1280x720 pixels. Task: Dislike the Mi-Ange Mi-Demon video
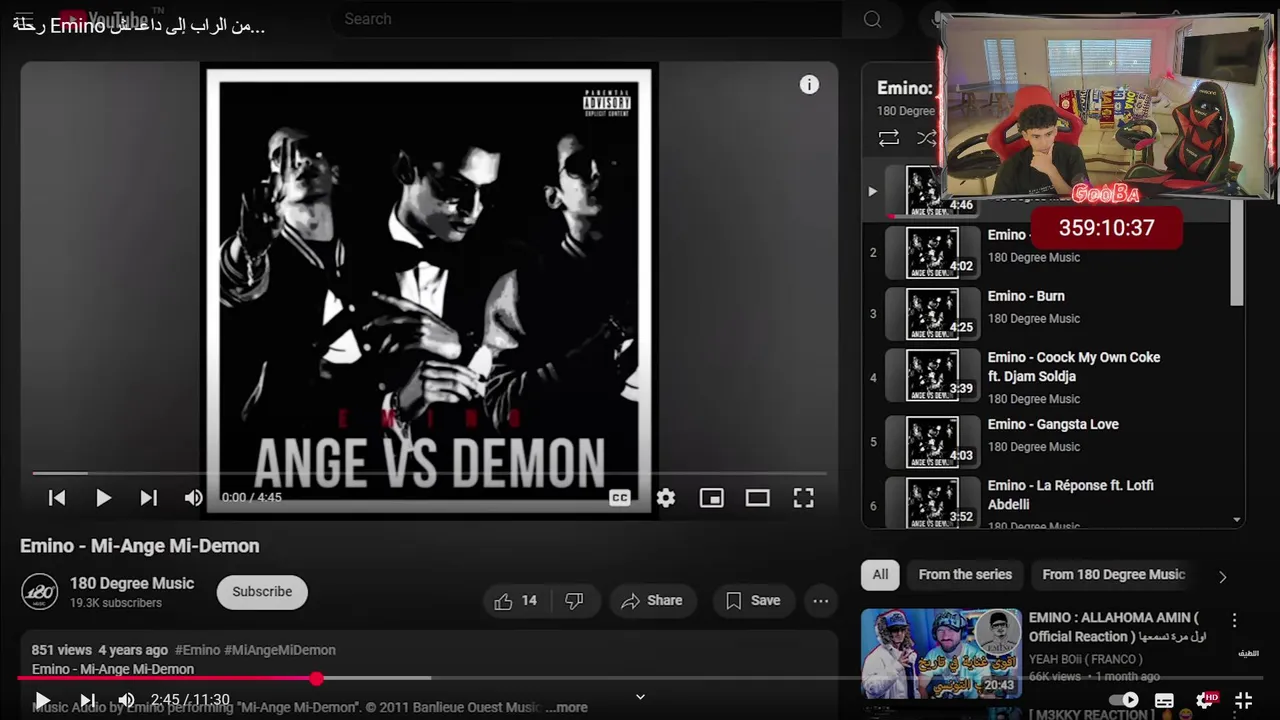(574, 601)
